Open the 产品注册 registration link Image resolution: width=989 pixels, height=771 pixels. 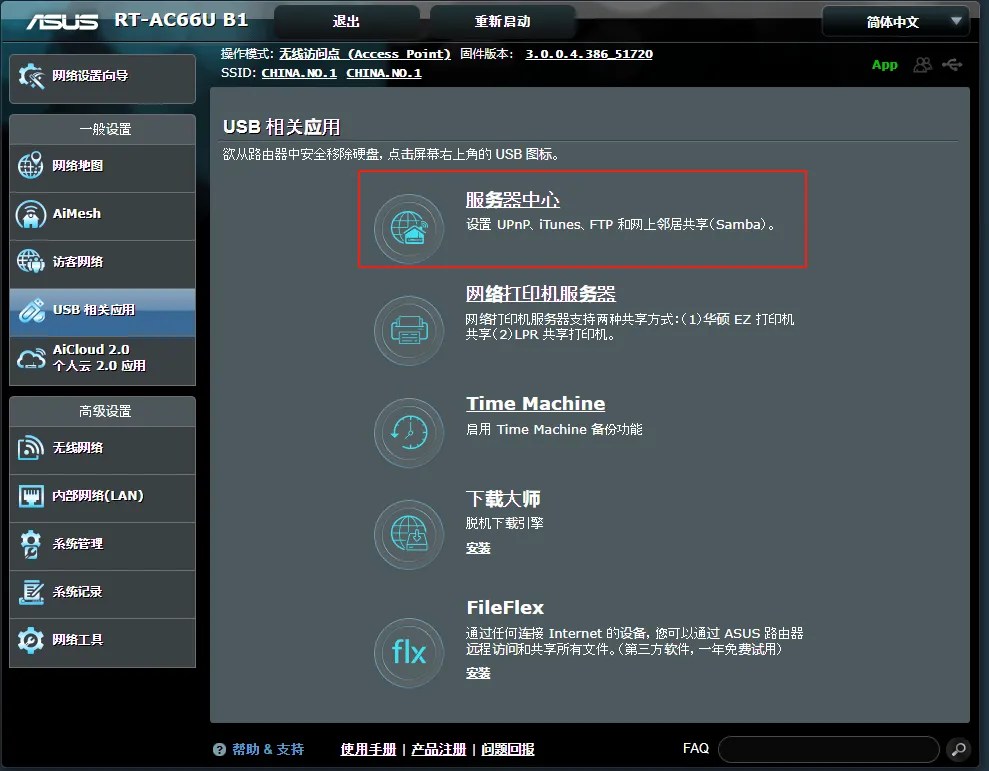[x=438, y=750]
